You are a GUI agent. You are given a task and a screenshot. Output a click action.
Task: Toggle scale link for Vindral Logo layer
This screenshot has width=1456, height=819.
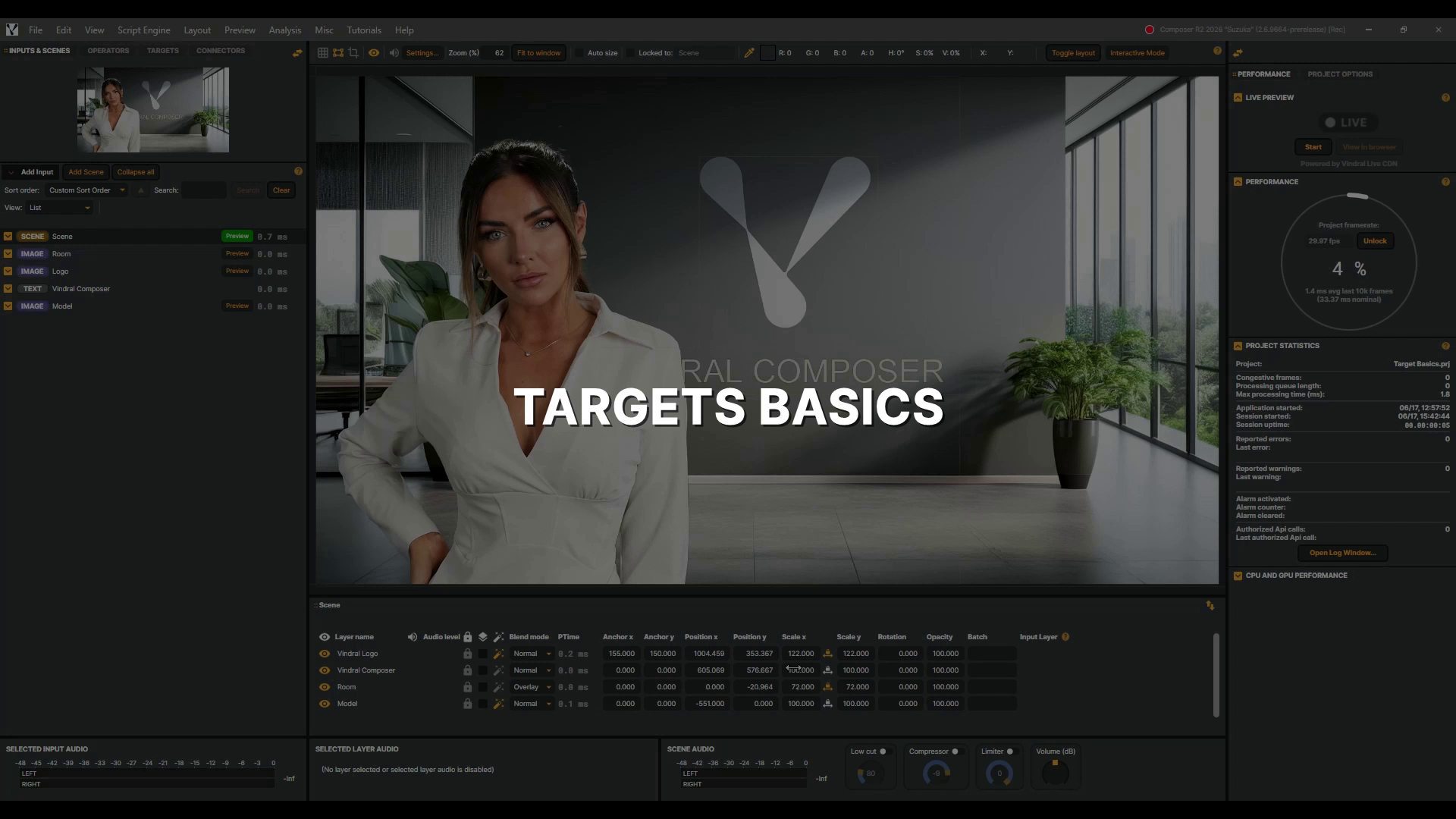(827, 654)
